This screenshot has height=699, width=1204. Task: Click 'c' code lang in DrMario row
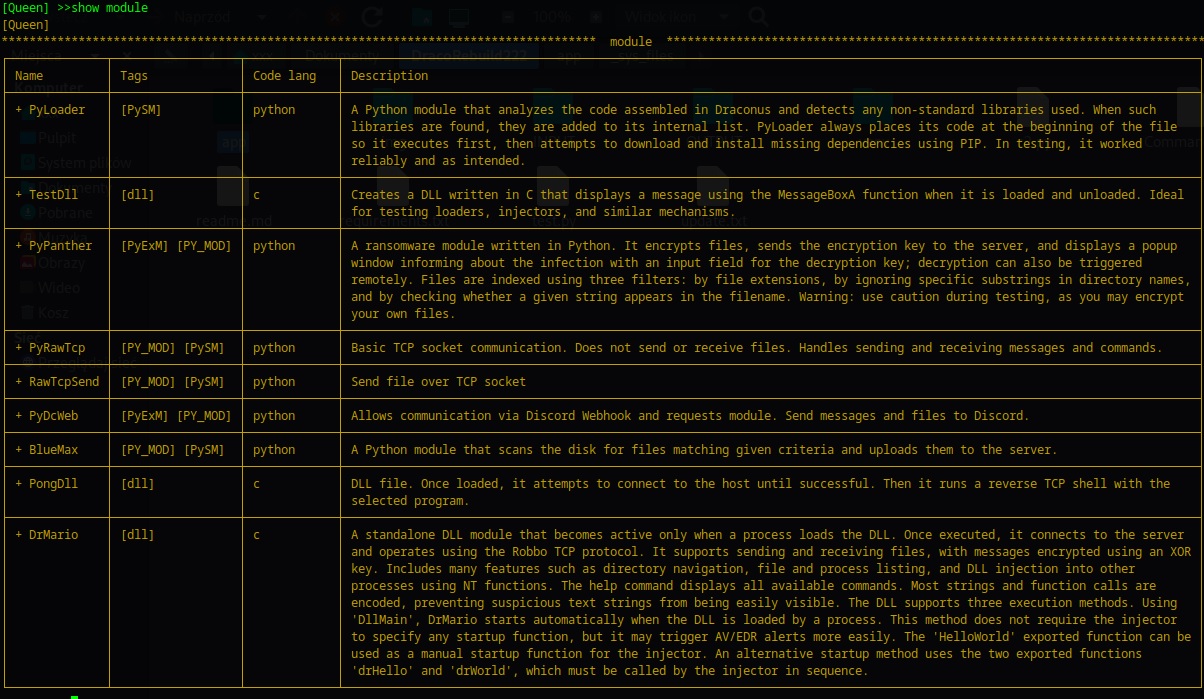point(256,535)
